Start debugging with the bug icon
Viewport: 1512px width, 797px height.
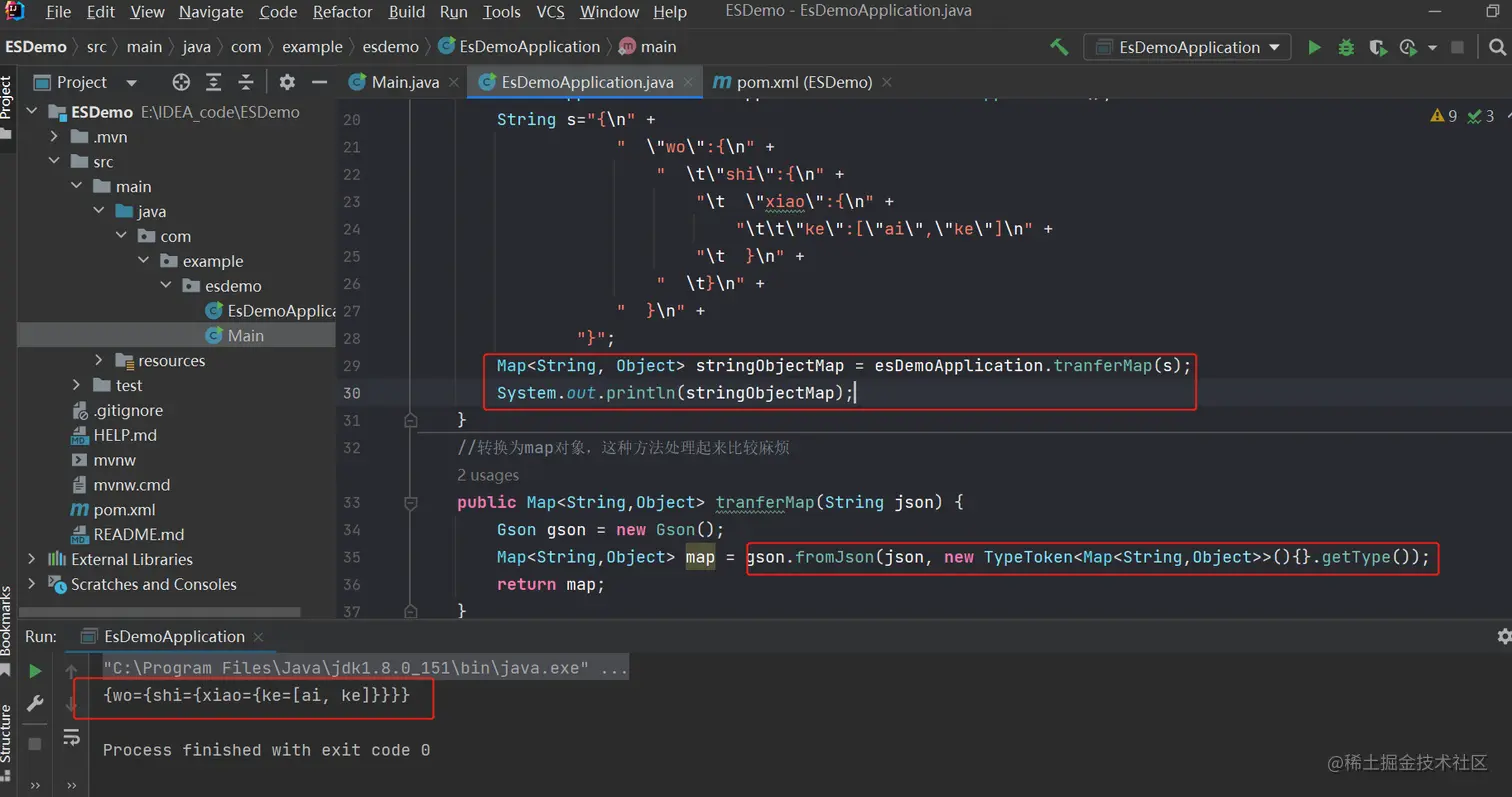pyautogui.click(x=1346, y=47)
